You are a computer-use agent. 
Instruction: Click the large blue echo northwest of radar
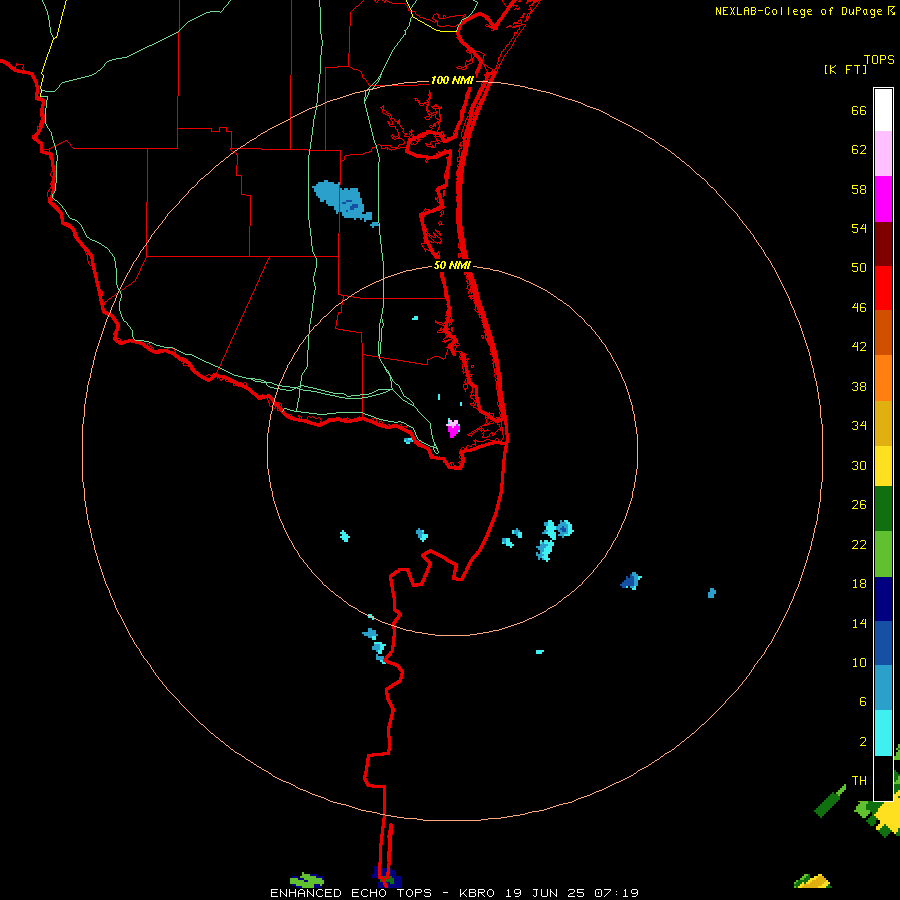pos(343,201)
